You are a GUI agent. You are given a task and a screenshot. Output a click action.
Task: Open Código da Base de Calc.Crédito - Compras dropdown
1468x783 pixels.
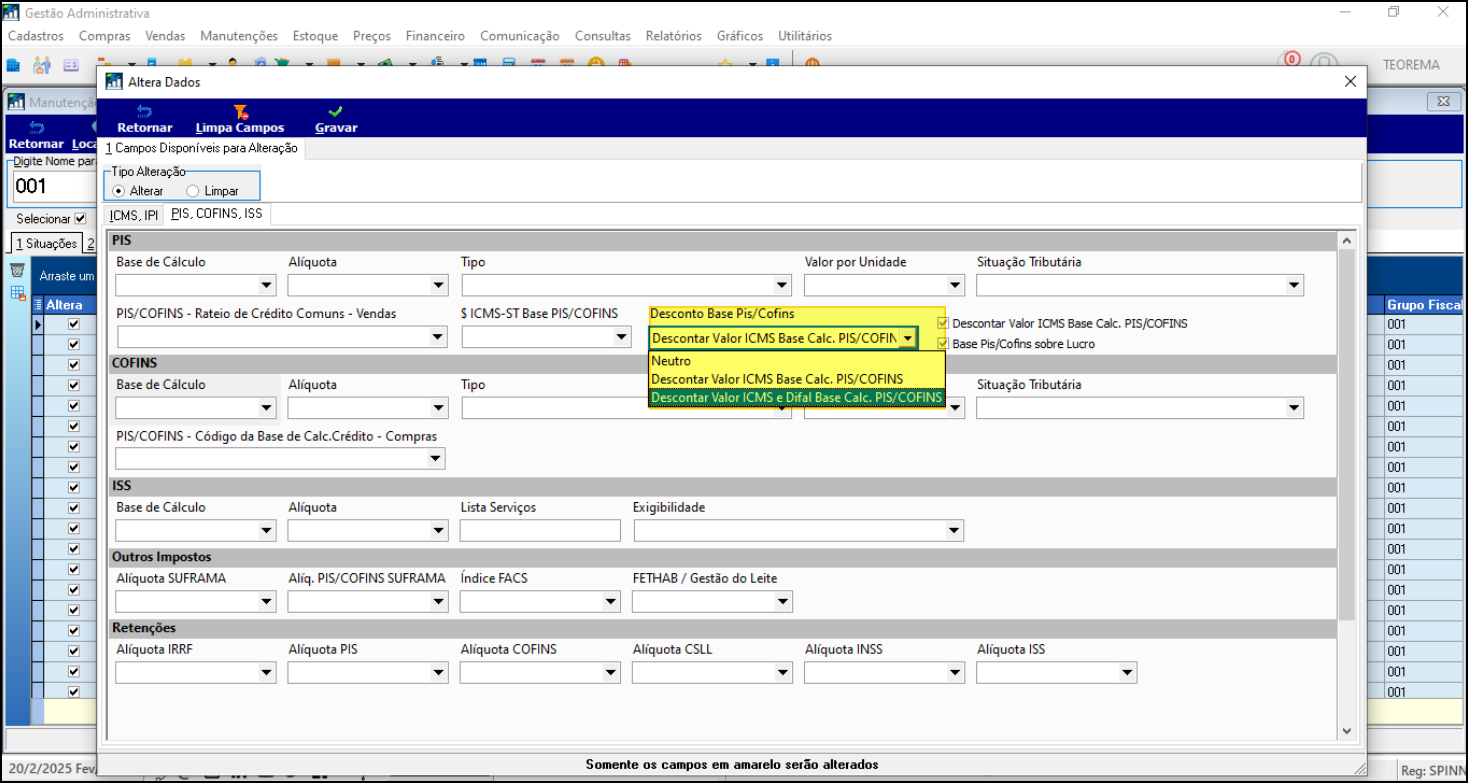436,459
